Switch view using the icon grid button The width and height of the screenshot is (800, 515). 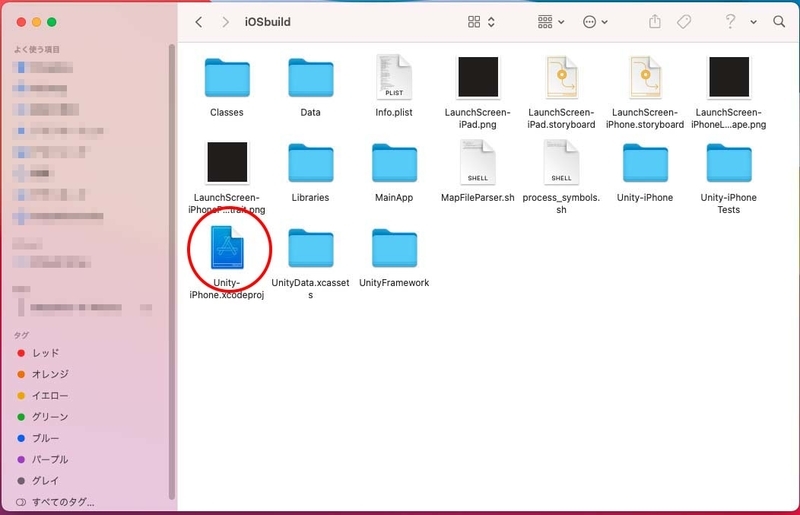(x=474, y=21)
